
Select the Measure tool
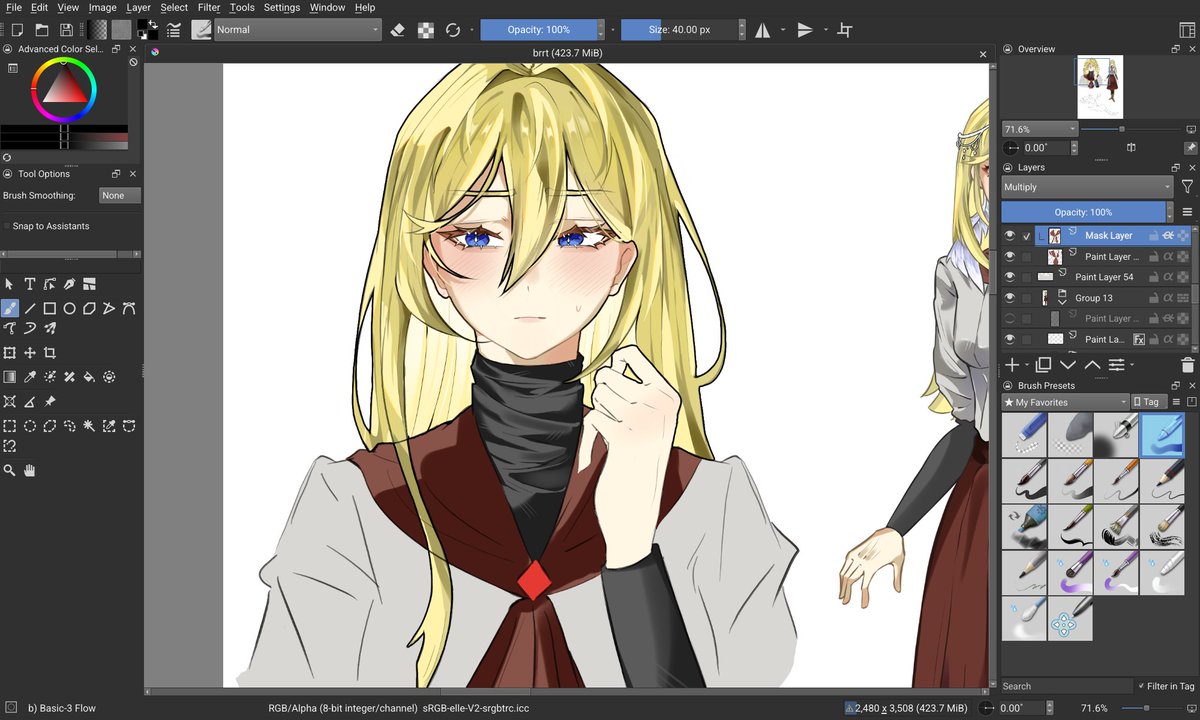pyautogui.click(x=30, y=401)
